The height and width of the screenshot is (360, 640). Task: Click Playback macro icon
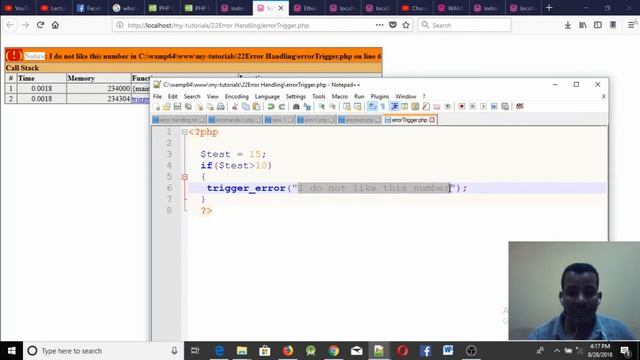click(x=483, y=107)
